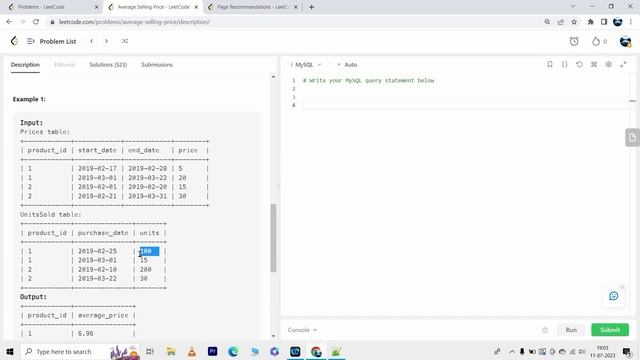Screen dimensions: 640x360
Task: Click the LeetCode logo icon
Action: [14, 41]
